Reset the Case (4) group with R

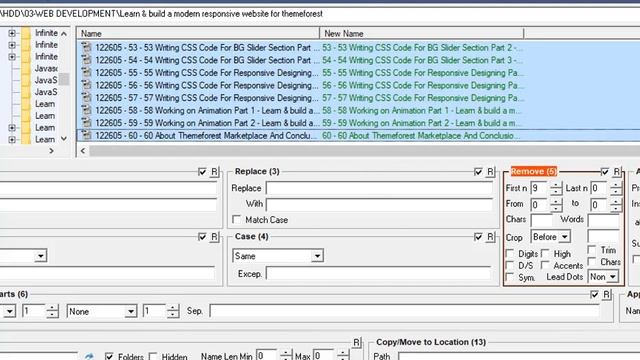490,237
